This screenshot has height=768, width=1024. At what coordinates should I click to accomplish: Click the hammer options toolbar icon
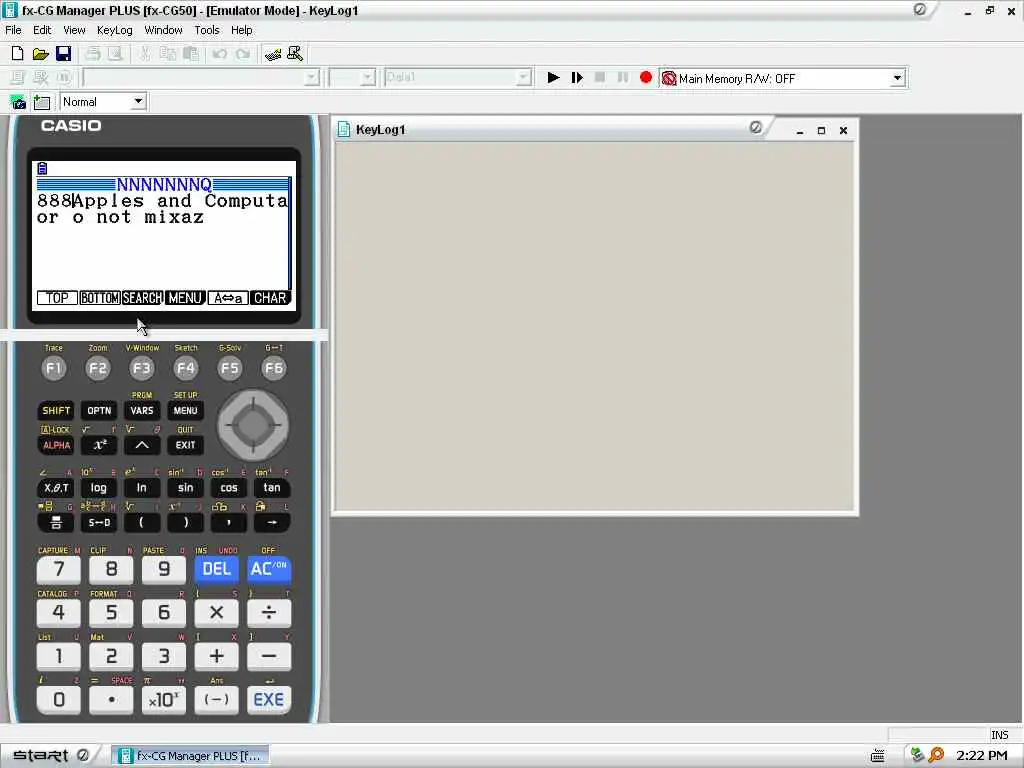295,54
